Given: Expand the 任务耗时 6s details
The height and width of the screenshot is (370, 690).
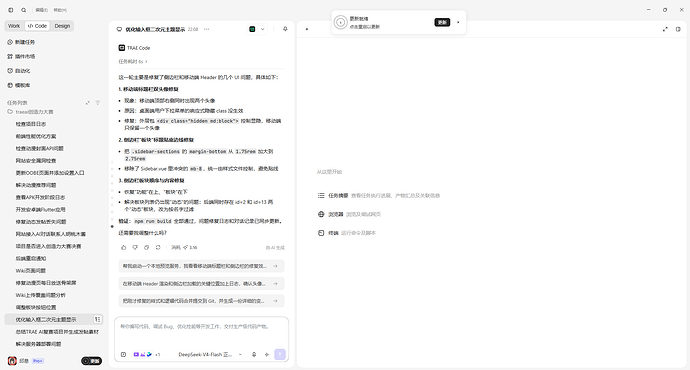Looking at the screenshot, I should [x=133, y=62].
